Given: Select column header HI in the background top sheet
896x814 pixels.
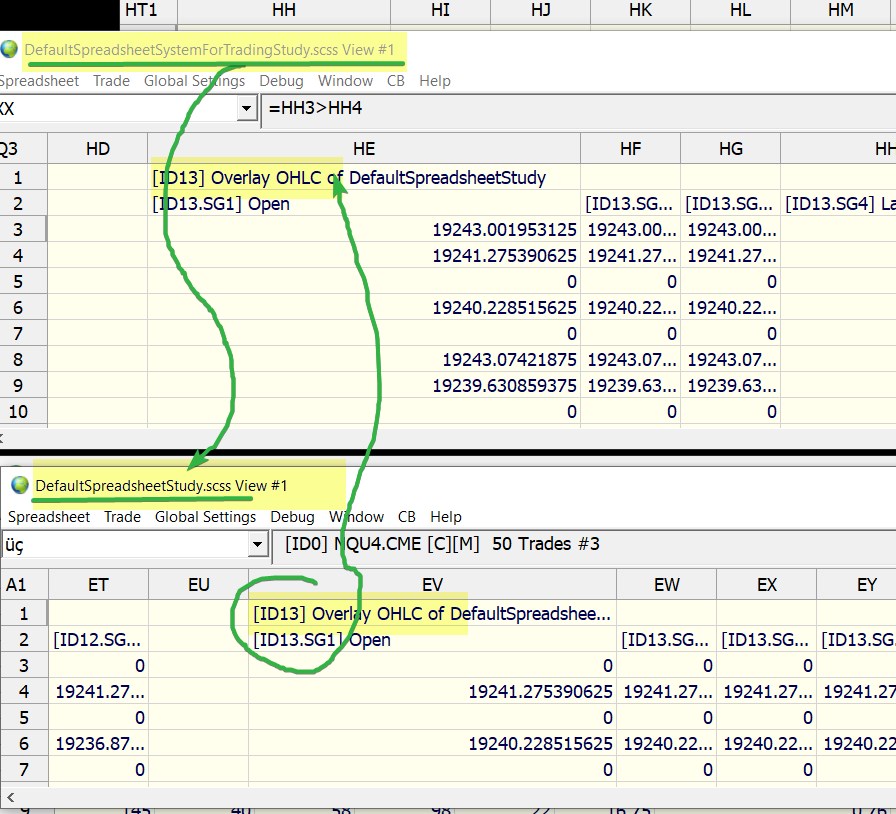Looking at the screenshot, I should tap(440, 10).
